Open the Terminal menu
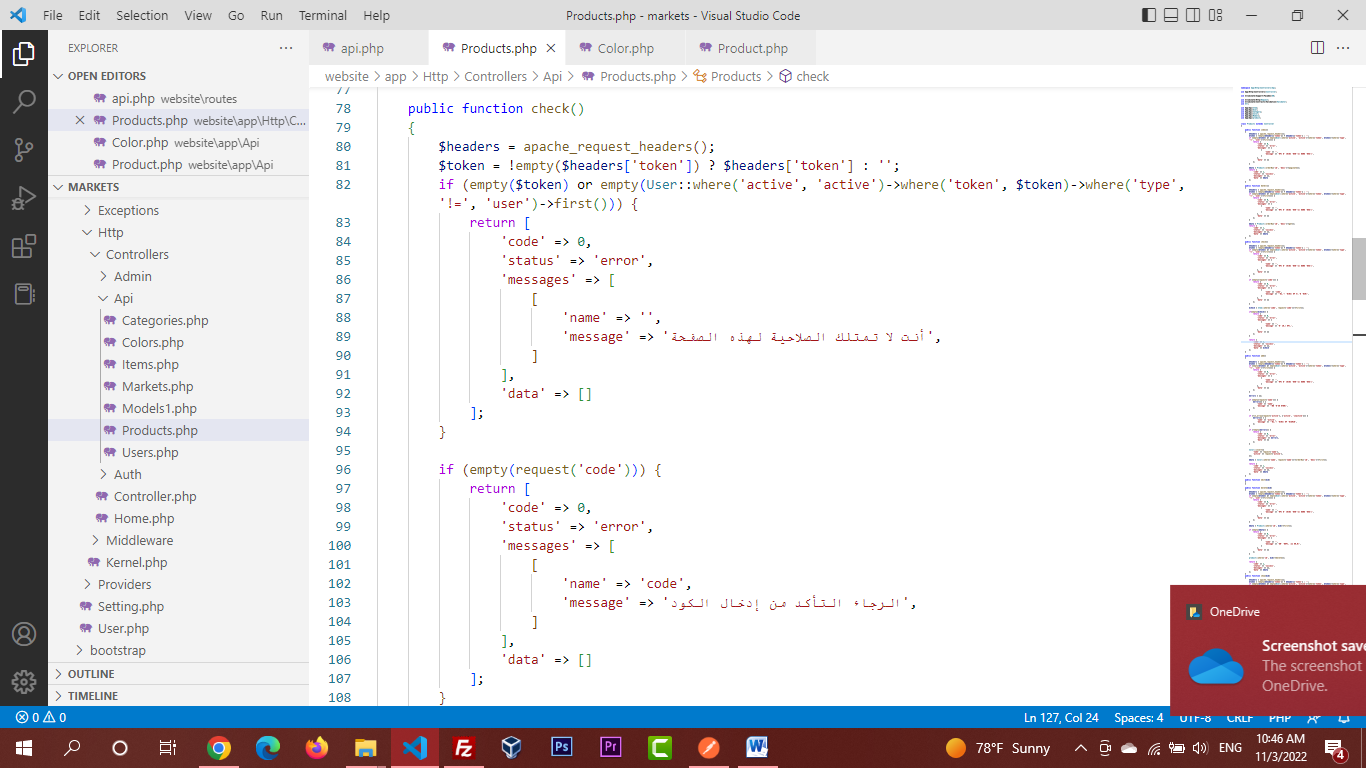This screenshot has width=1366, height=768. tap(323, 16)
